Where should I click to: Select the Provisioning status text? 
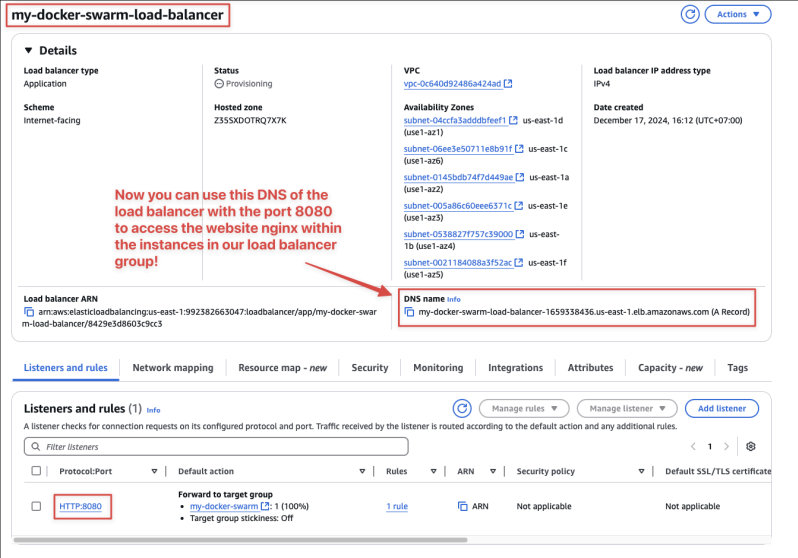[249, 83]
